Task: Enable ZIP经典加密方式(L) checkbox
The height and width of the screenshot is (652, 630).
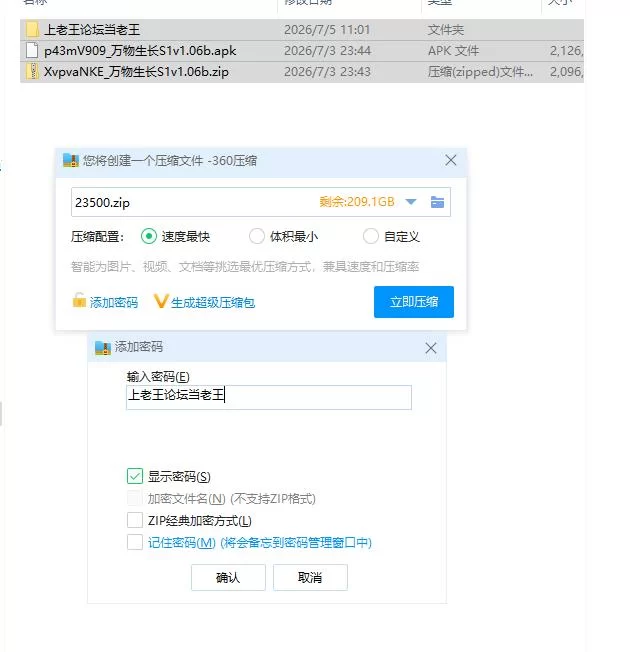Action: [x=135, y=520]
